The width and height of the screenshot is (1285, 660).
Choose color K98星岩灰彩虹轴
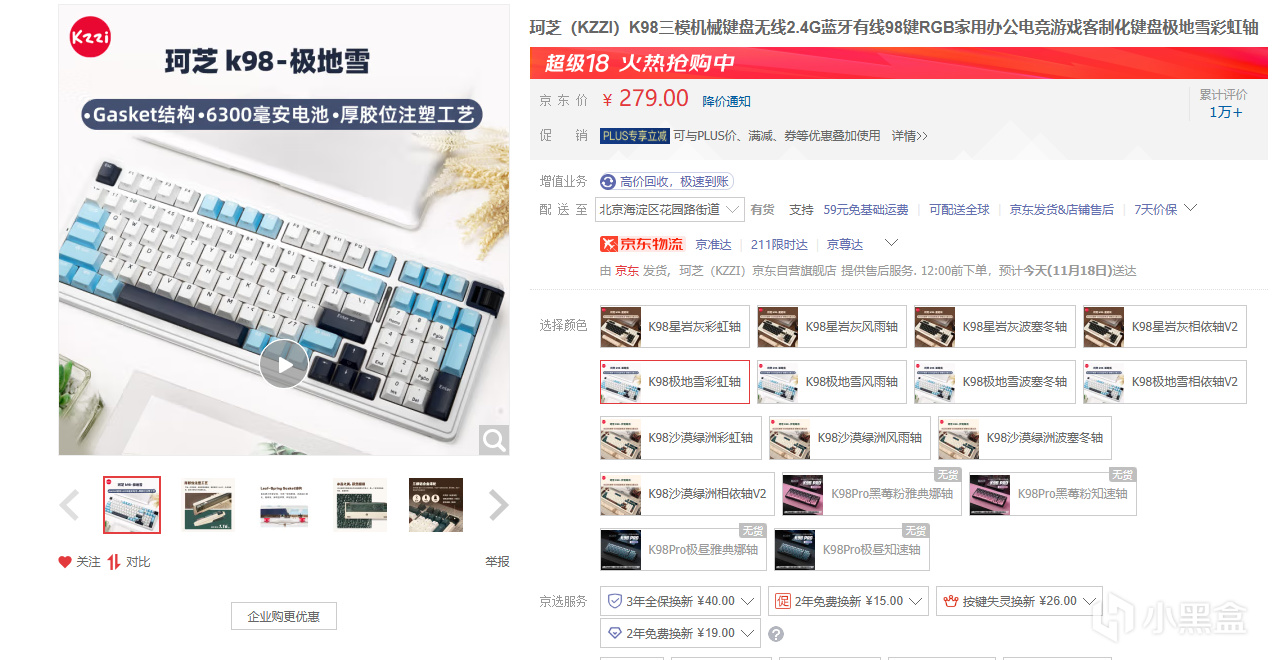(674, 326)
